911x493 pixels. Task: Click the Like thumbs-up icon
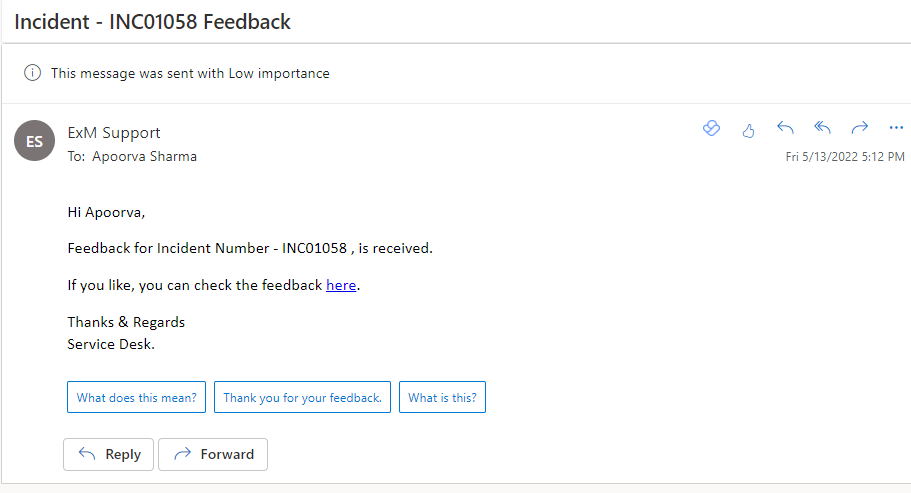748,129
